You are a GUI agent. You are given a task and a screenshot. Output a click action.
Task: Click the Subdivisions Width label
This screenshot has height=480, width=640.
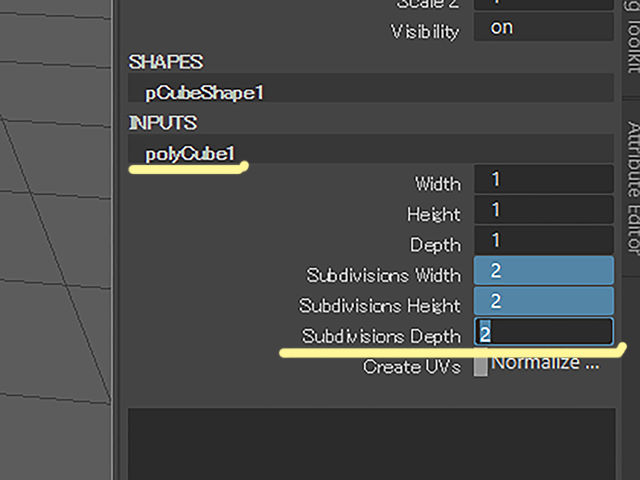click(384, 275)
